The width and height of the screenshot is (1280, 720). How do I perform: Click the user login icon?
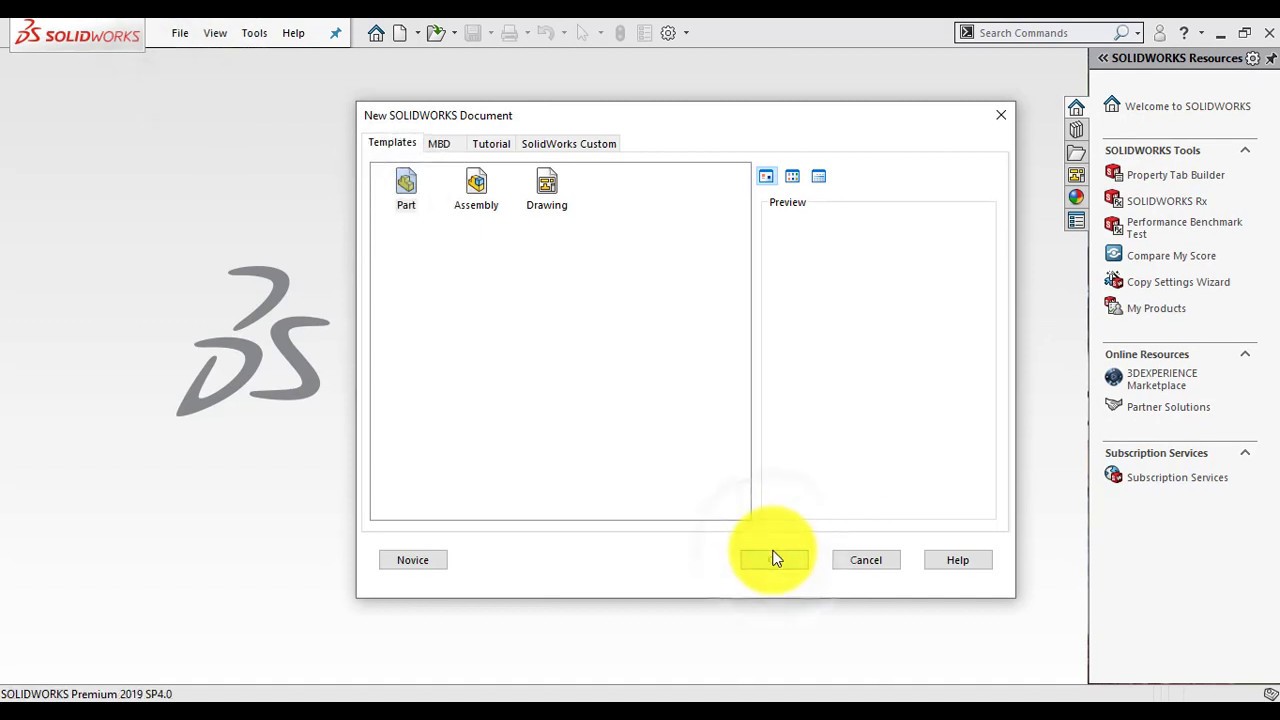tap(1160, 33)
